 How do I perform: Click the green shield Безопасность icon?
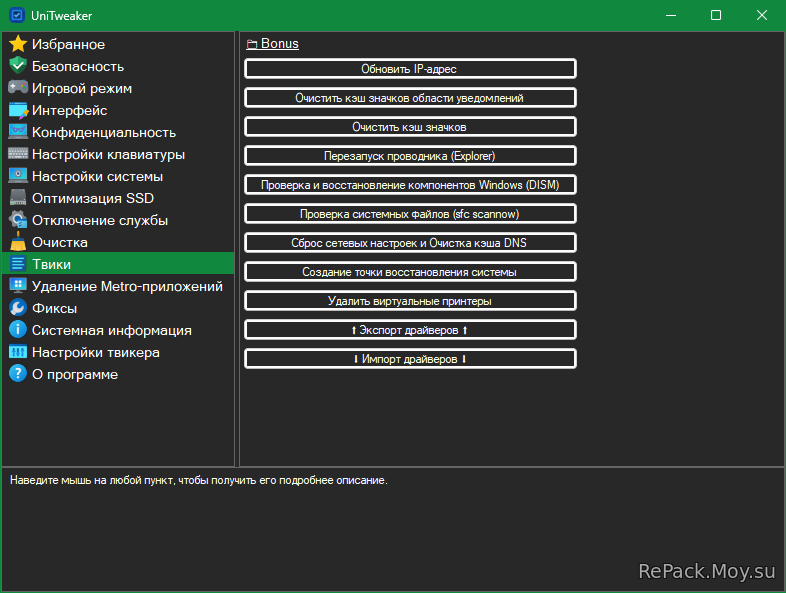coord(17,66)
